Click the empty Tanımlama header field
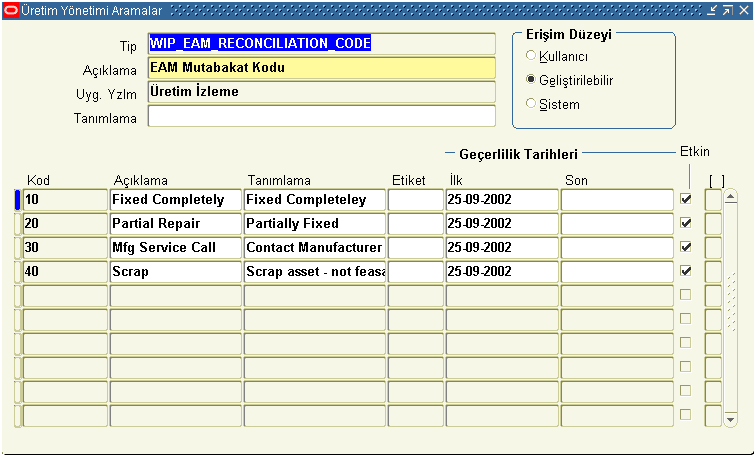 321,116
